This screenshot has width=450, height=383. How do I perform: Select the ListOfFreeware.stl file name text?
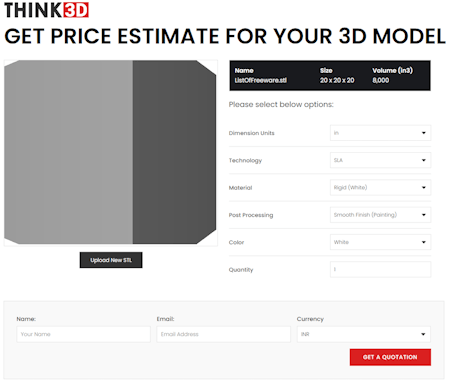[x=261, y=80]
